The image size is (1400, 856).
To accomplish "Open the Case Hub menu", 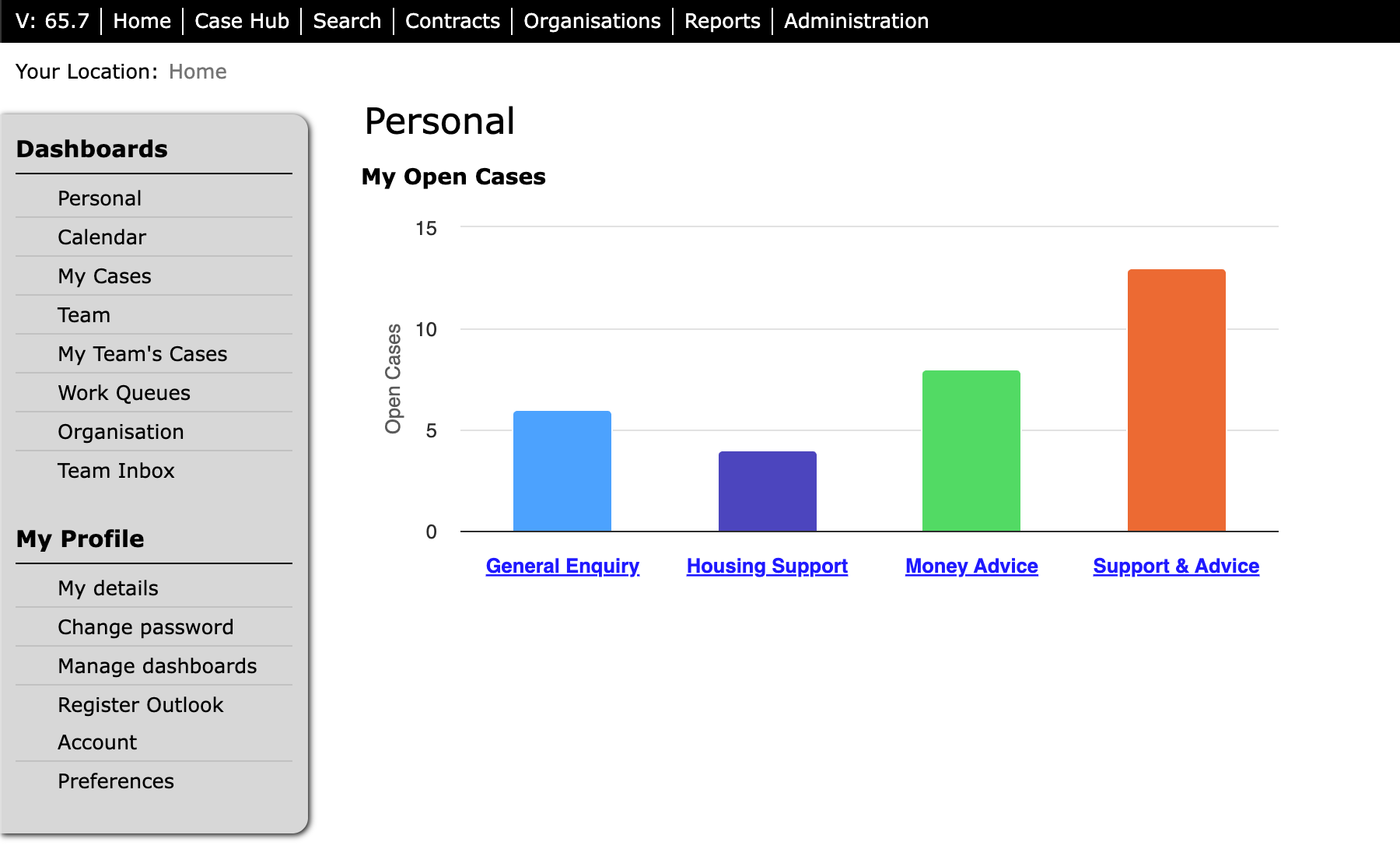I will pyautogui.click(x=241, y=21).
